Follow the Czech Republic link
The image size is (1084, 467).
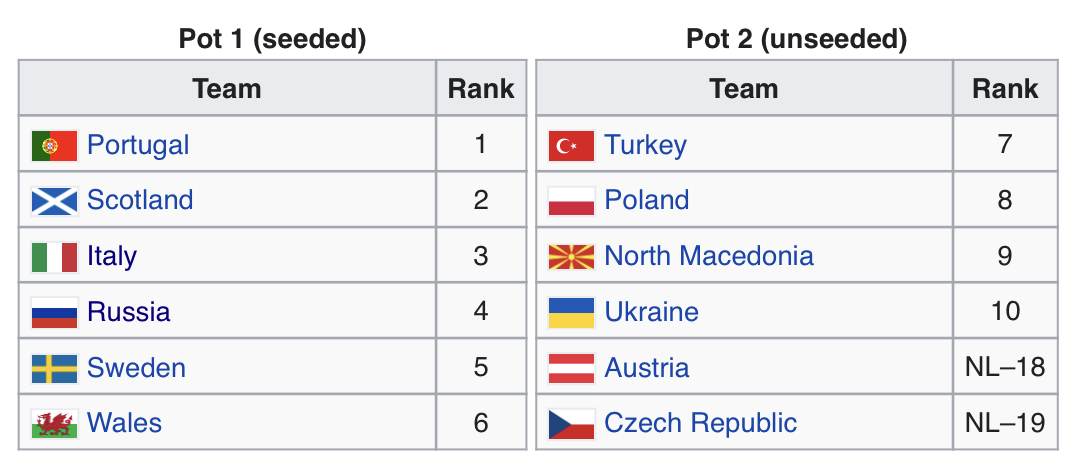tap(700, 423)
